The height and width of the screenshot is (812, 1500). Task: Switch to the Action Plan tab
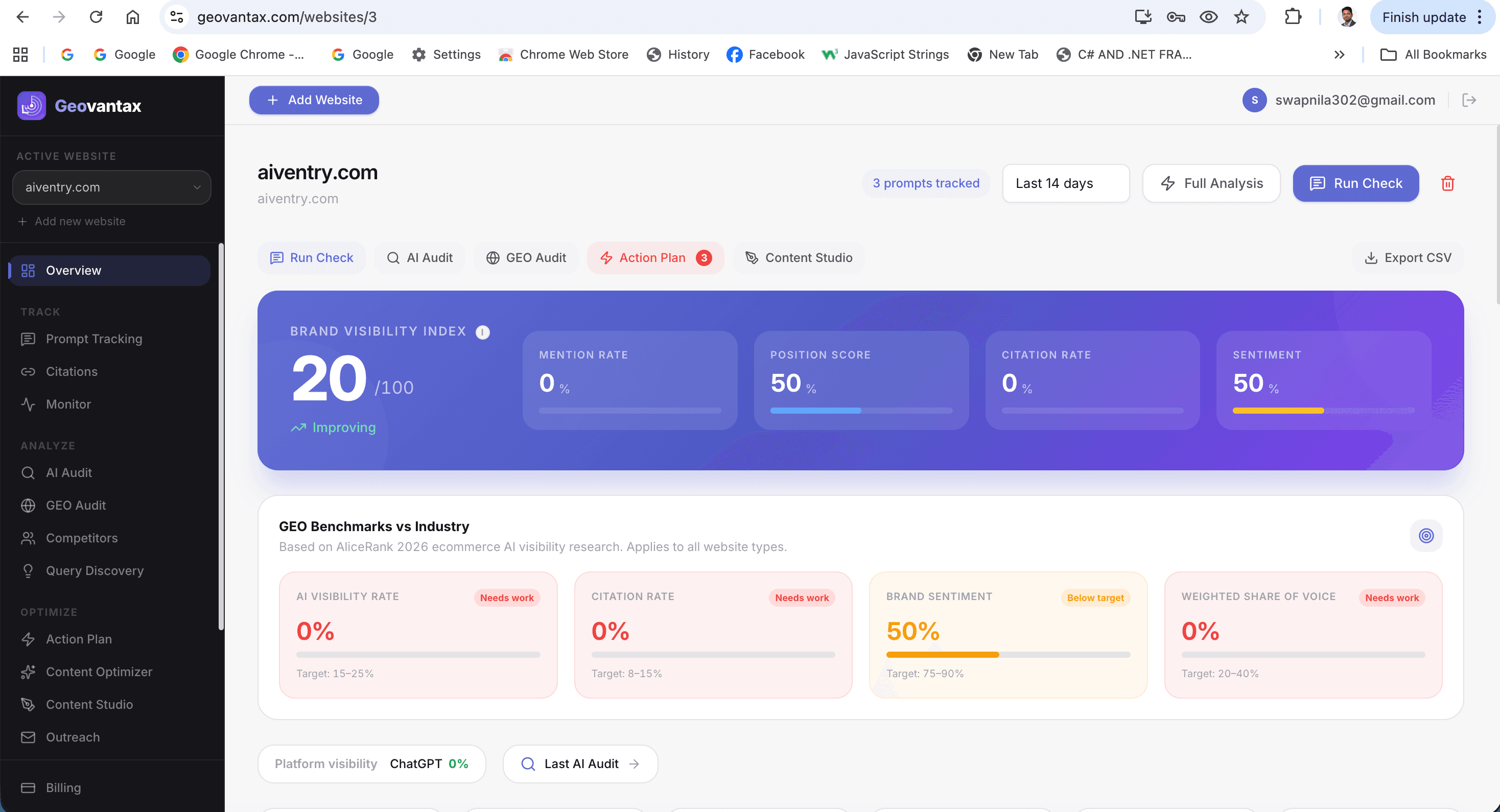coord(654,258)
